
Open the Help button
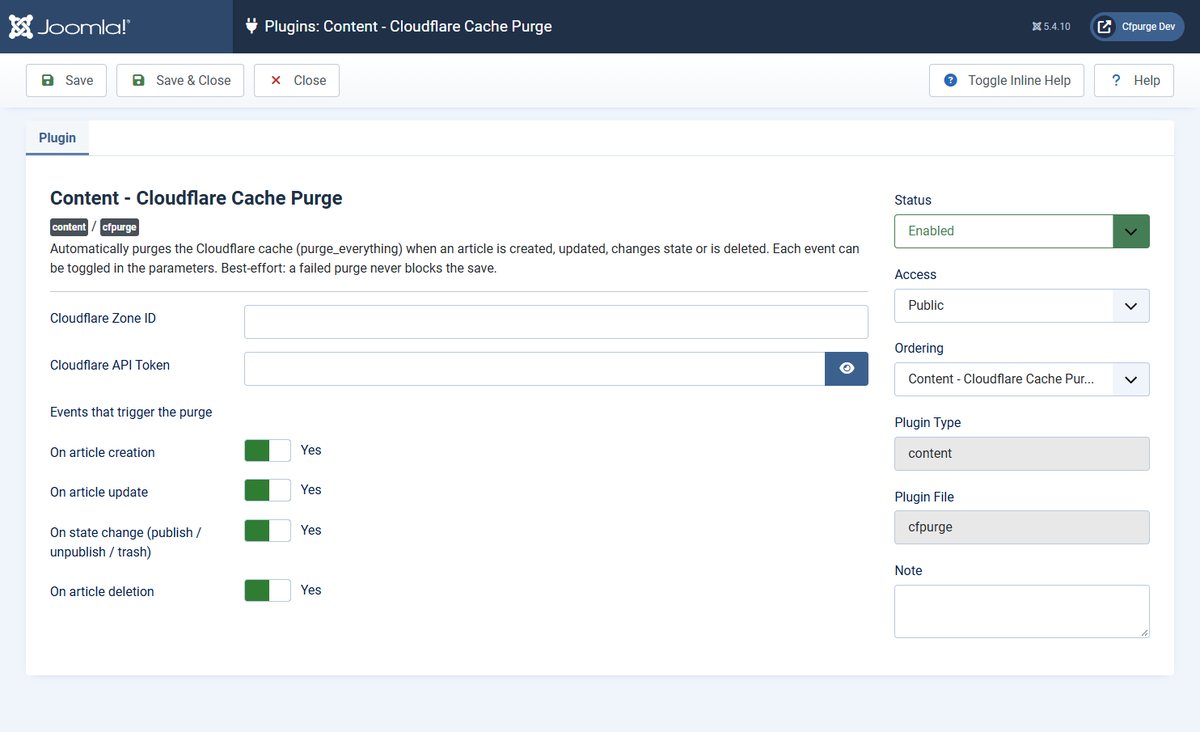1134,81
